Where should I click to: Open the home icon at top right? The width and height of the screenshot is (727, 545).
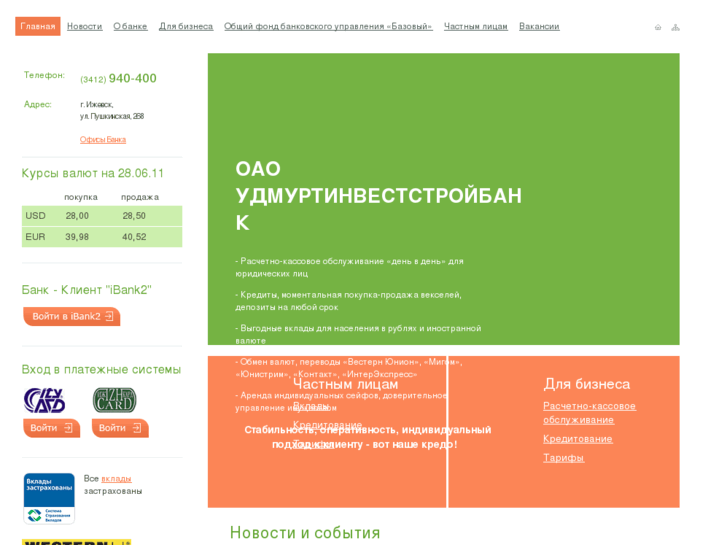(657, 27)
